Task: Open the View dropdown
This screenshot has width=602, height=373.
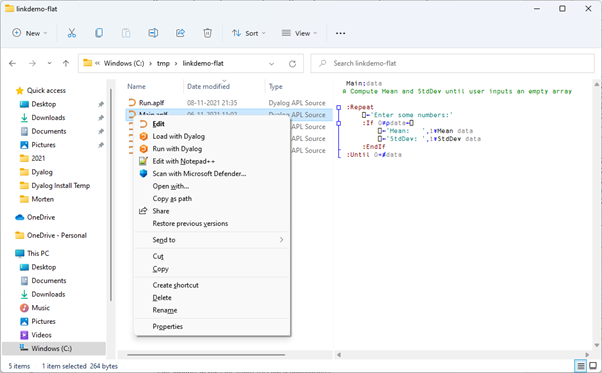Action: click(x=299, y=33)
